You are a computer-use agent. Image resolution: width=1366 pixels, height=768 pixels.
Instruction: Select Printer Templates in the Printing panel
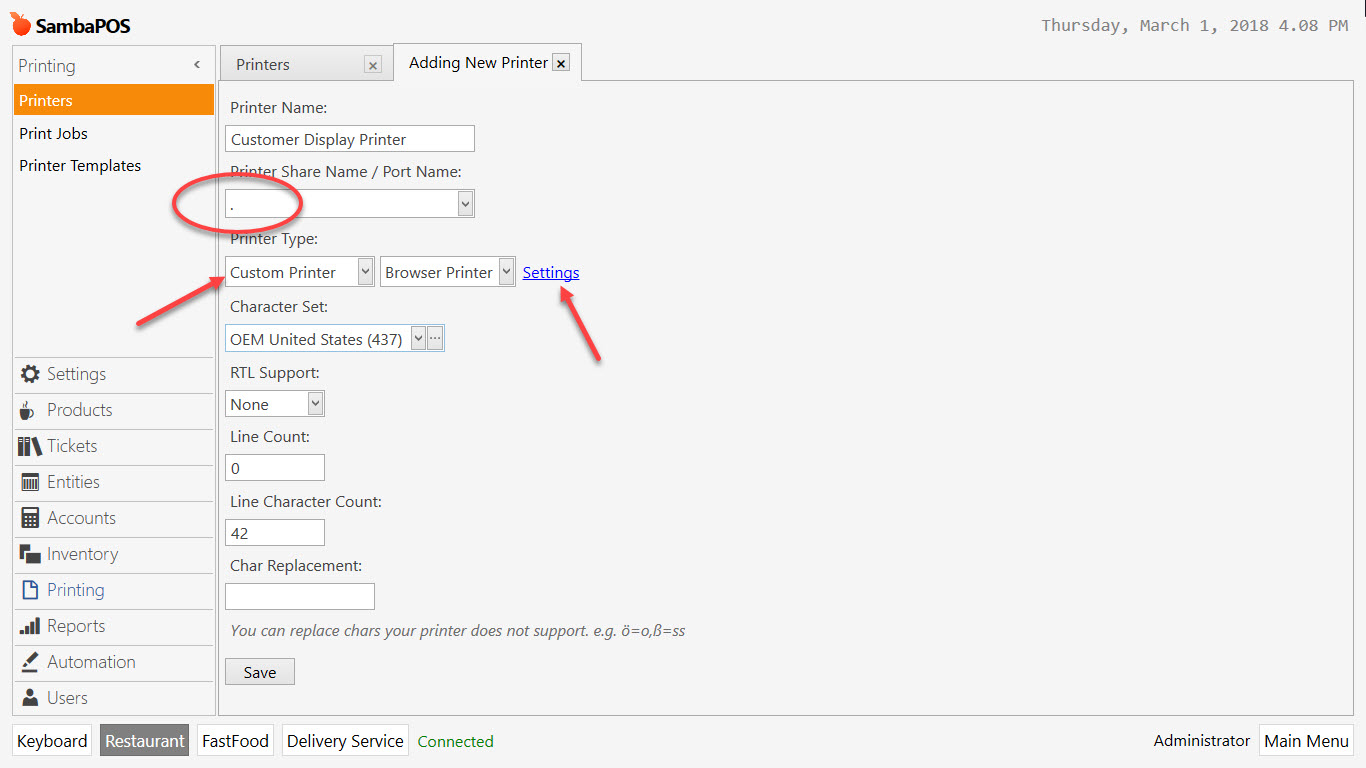click(x=80, y=165)
